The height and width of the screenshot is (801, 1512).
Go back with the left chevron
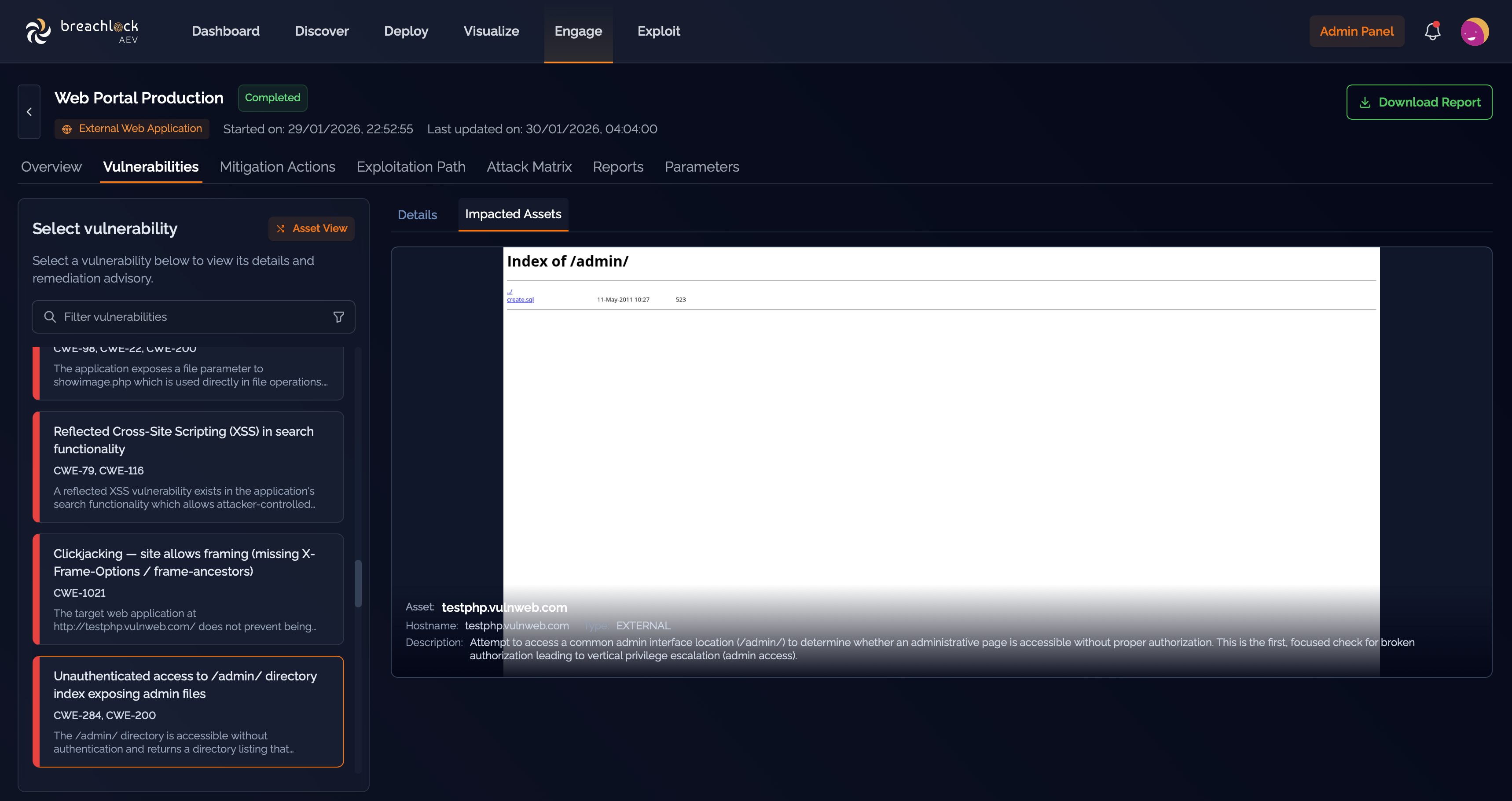pyautogui.click(x=29, y=112)
